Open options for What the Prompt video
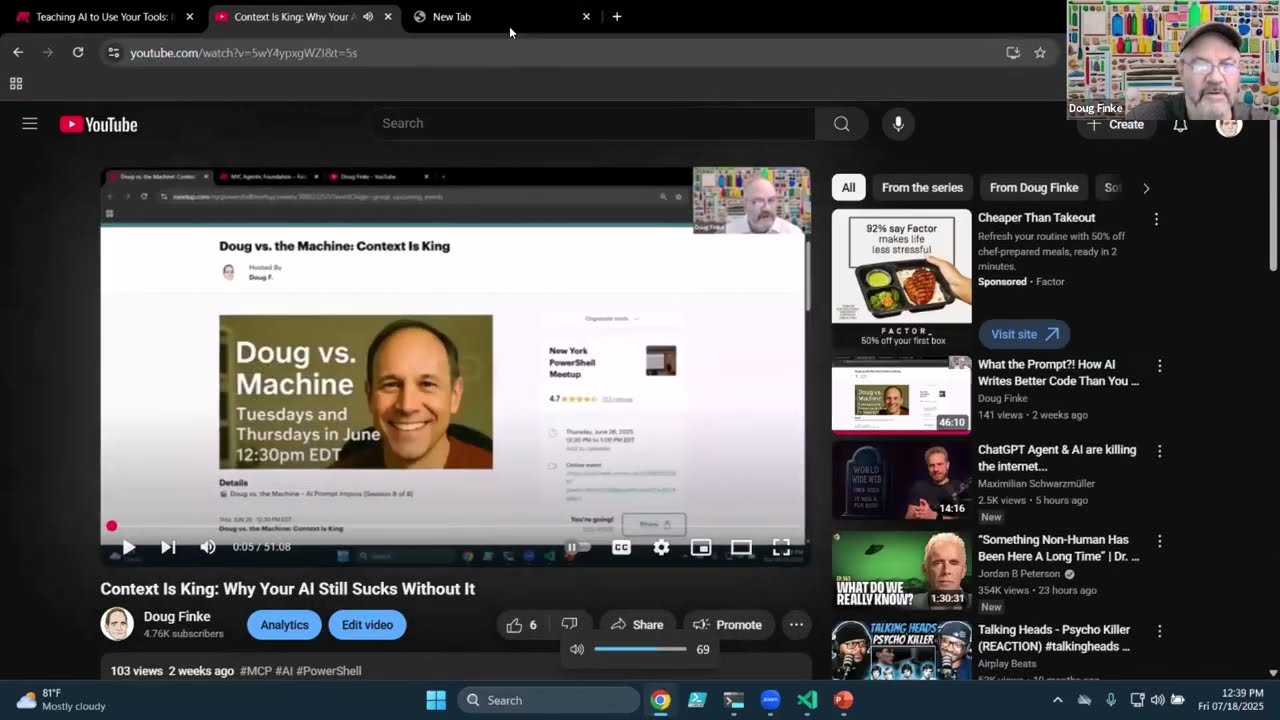The image size is (1280, 720). [1160, 367]
